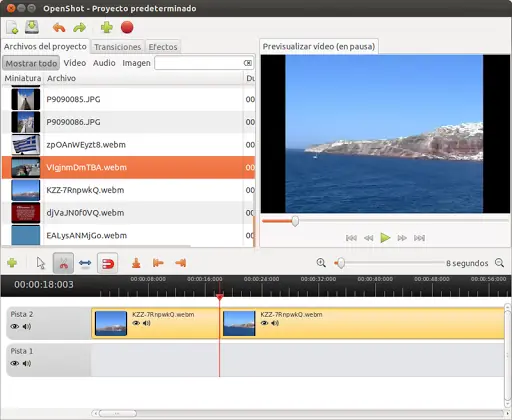The image size is (512, 420).
Task: Mute audio of Pista 2 track
Action: tap(27, 327)
